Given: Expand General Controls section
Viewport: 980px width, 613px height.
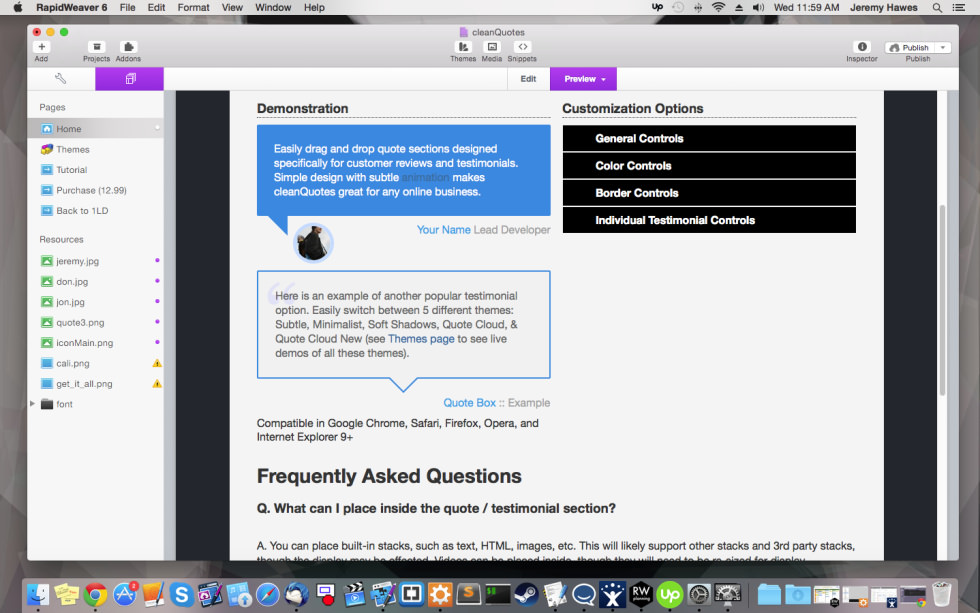Looking at the screenshot, I should 709,139.
